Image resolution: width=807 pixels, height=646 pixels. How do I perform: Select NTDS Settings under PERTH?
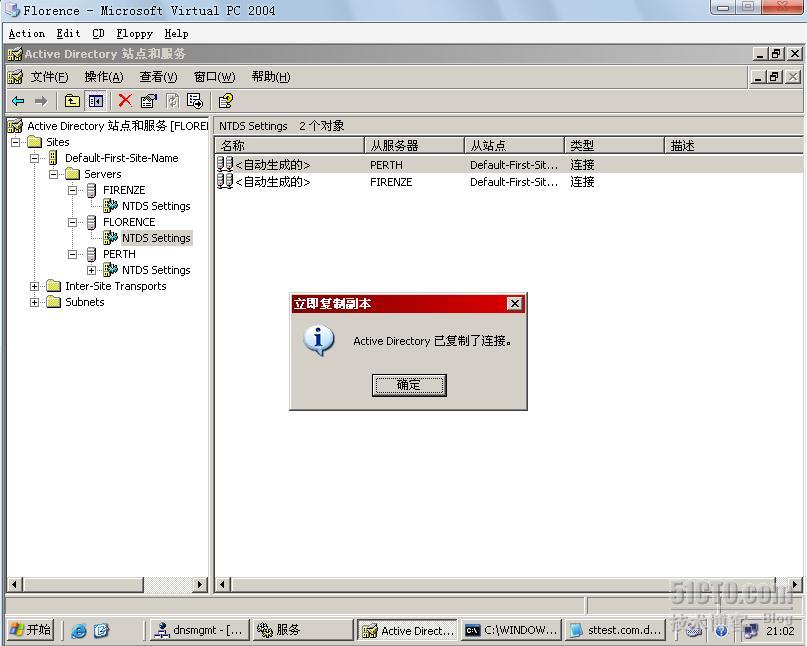[156, 270]
